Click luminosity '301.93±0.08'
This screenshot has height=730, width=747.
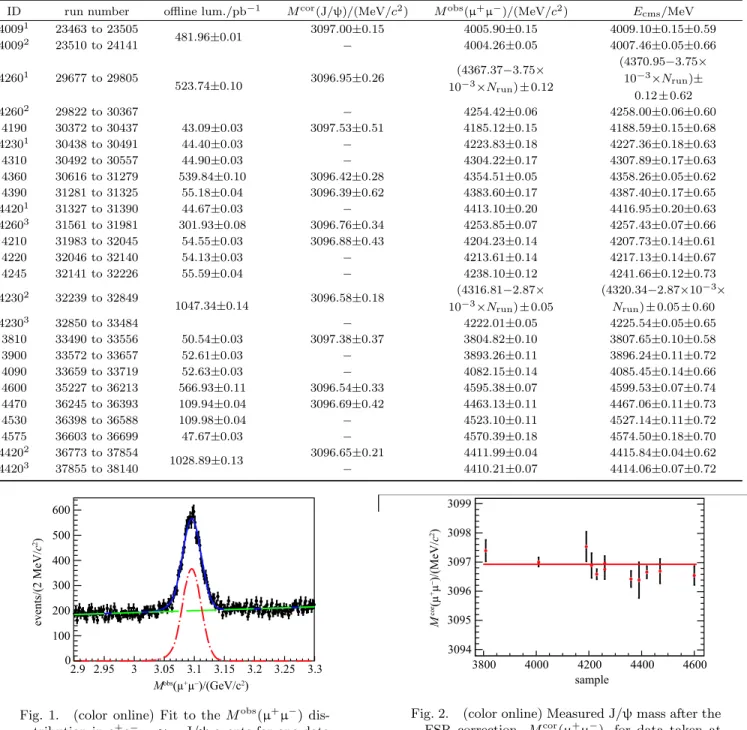click(x=212, y=225)
